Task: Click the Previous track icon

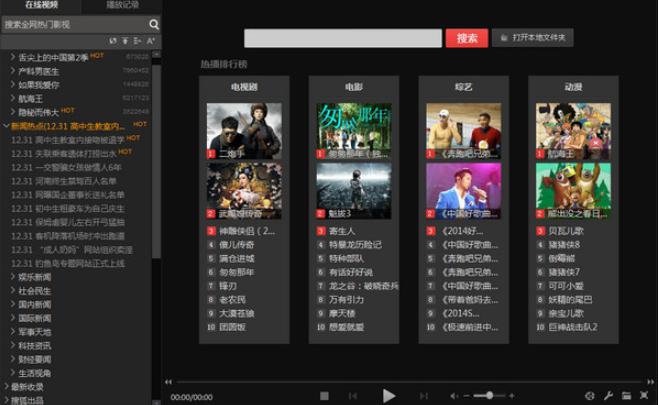Action: coord(353,397)
